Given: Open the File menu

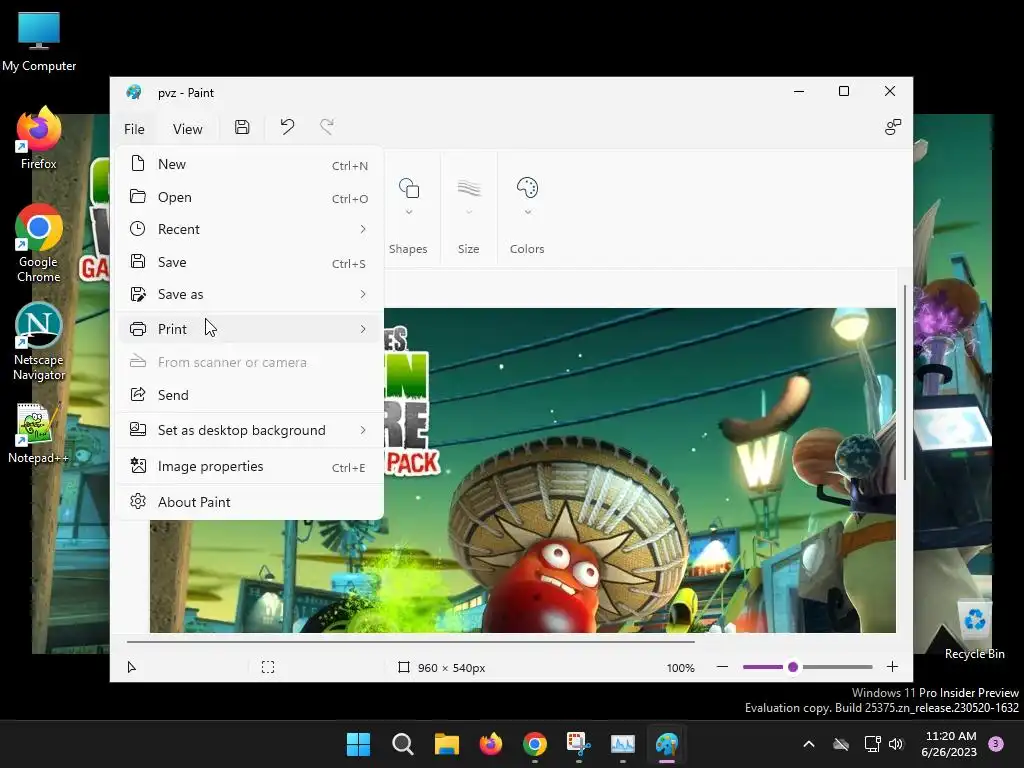Looking at the screenshot, I should click(x=134, y=129).
